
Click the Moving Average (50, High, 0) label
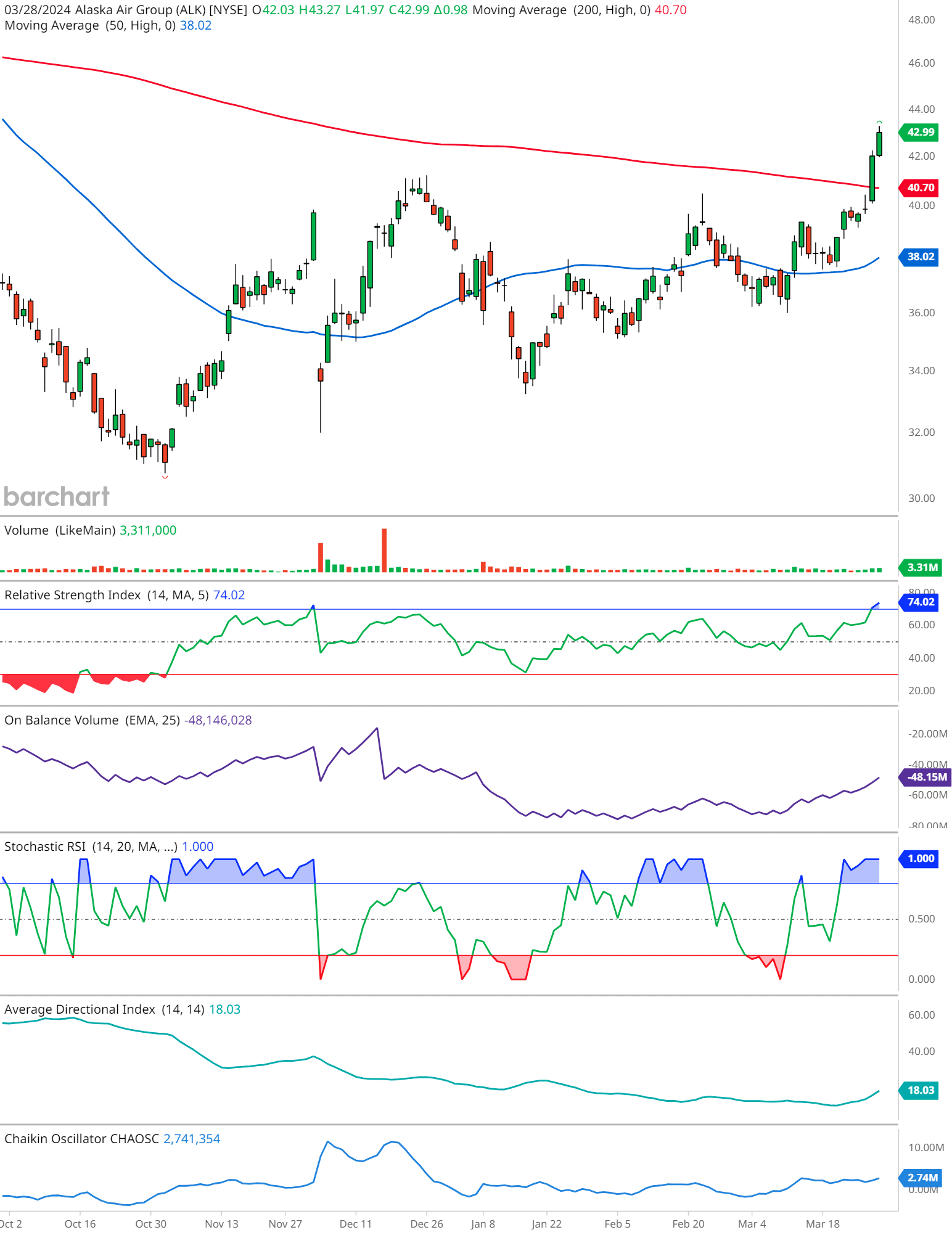tap(90, 25)
